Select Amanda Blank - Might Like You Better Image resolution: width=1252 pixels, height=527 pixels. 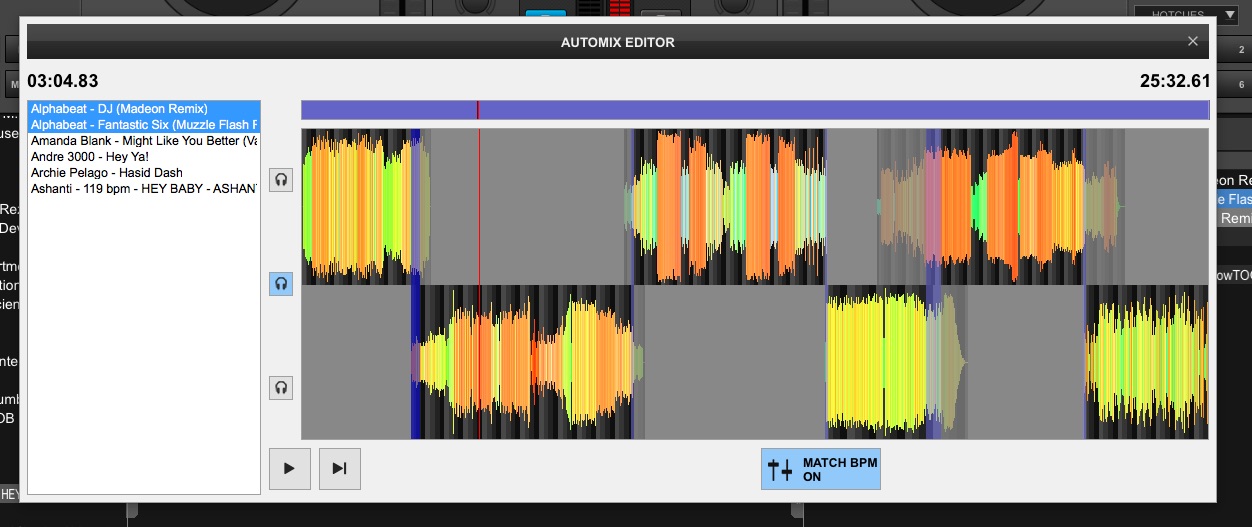(x=144, y=141)
